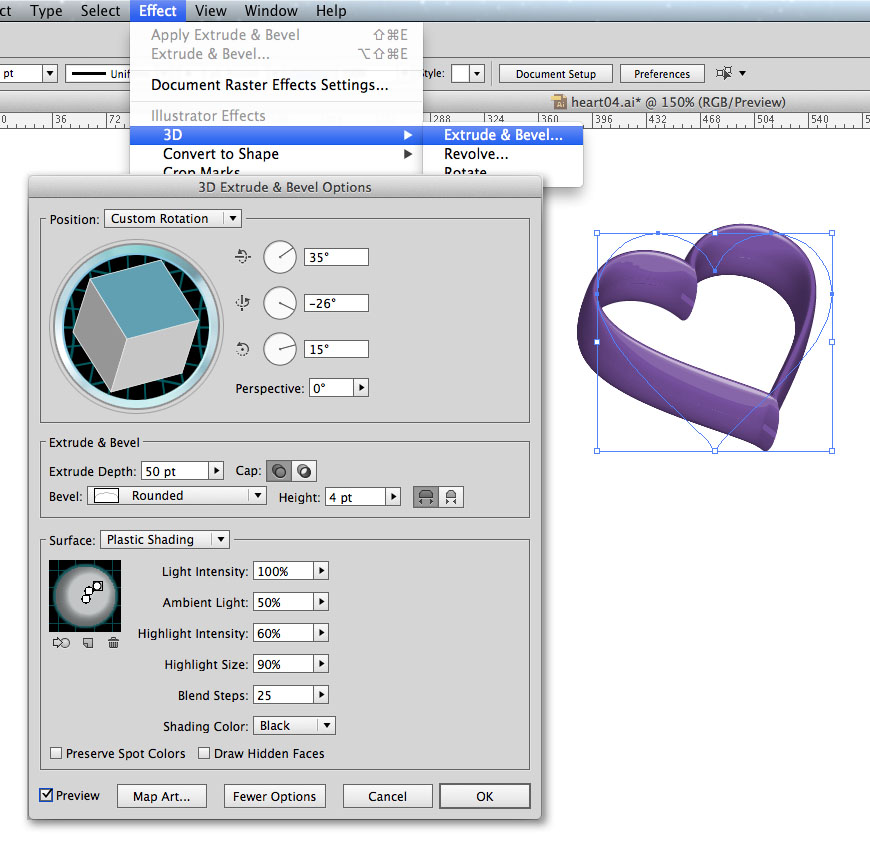Image resolution: width=870 pixels, height=846 pixels.
Task: Open the Window menu
Action: point(271,11)
